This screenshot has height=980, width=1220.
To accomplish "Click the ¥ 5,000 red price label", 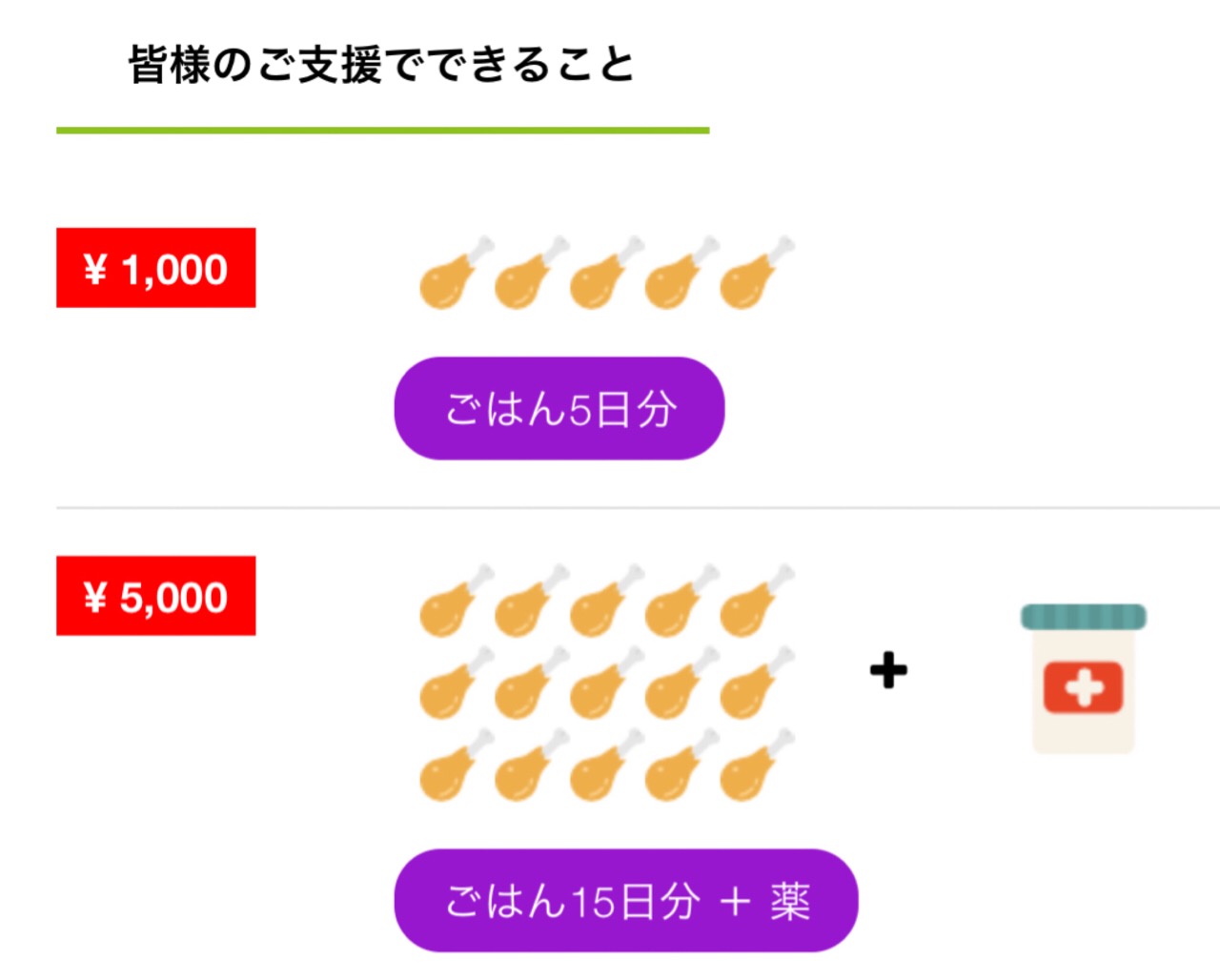I will pos(155,596).
